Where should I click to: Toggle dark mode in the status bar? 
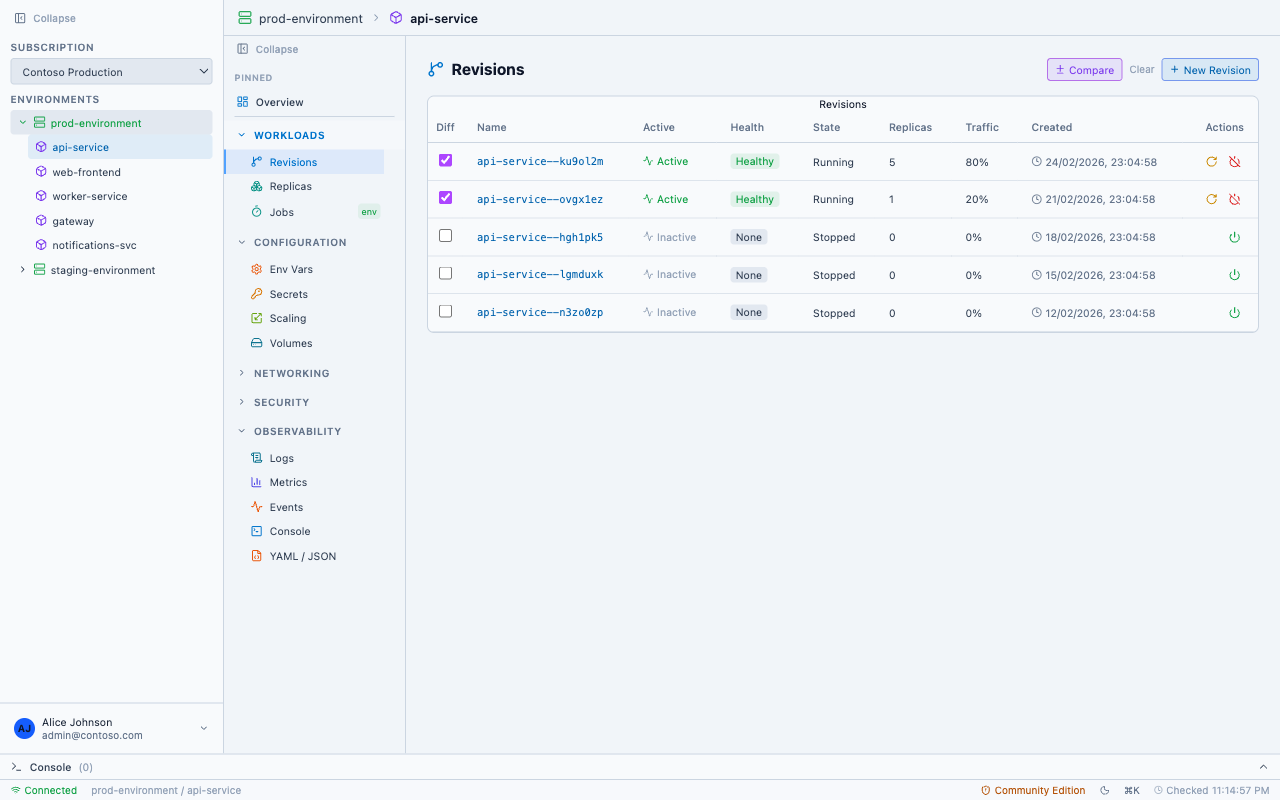pyautogui.click(x=1106, y=790)
